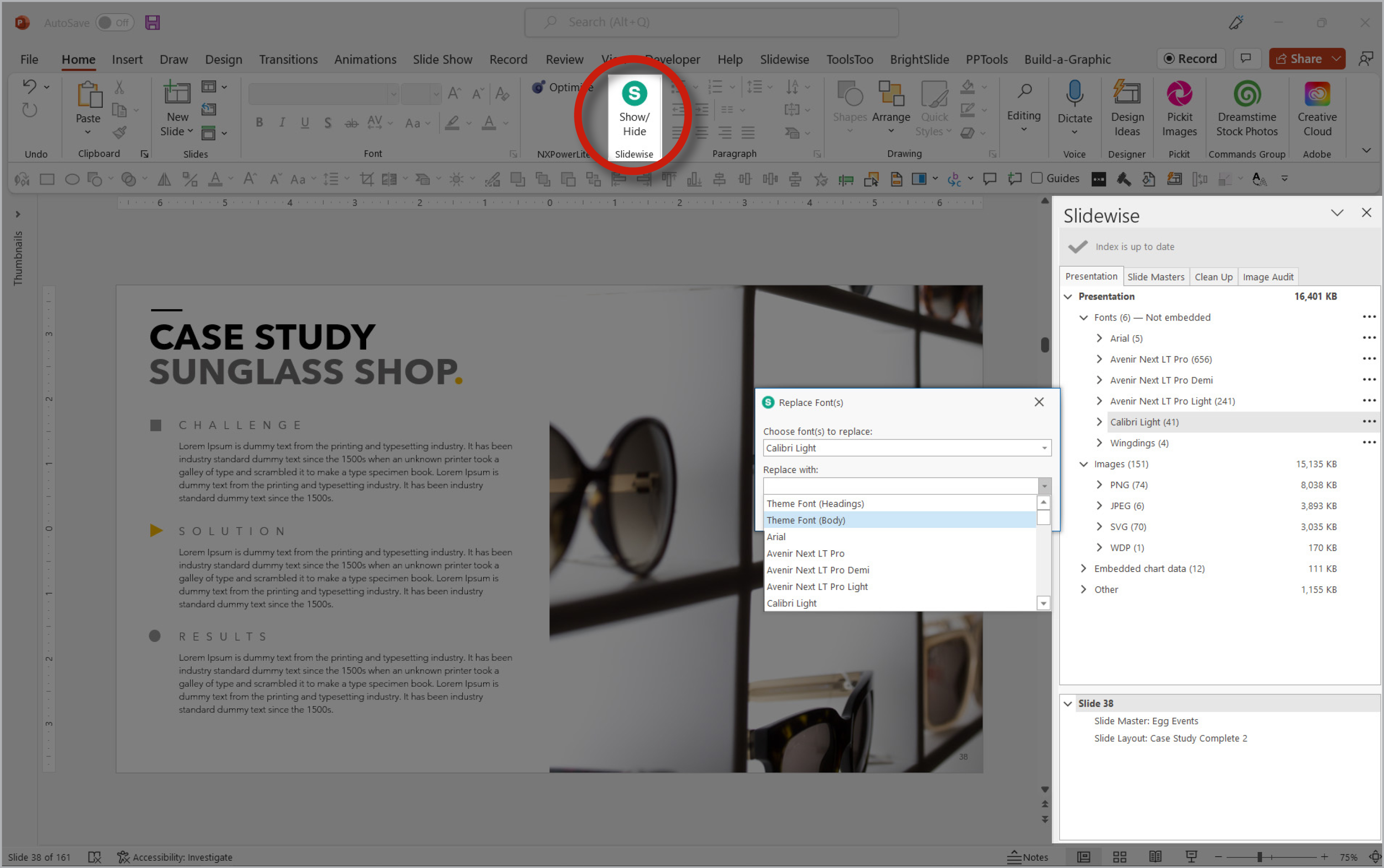Viewport: 1384px width, 868px height.
Task: Expand the Other tree node
Action: (x=1083, y=589)
